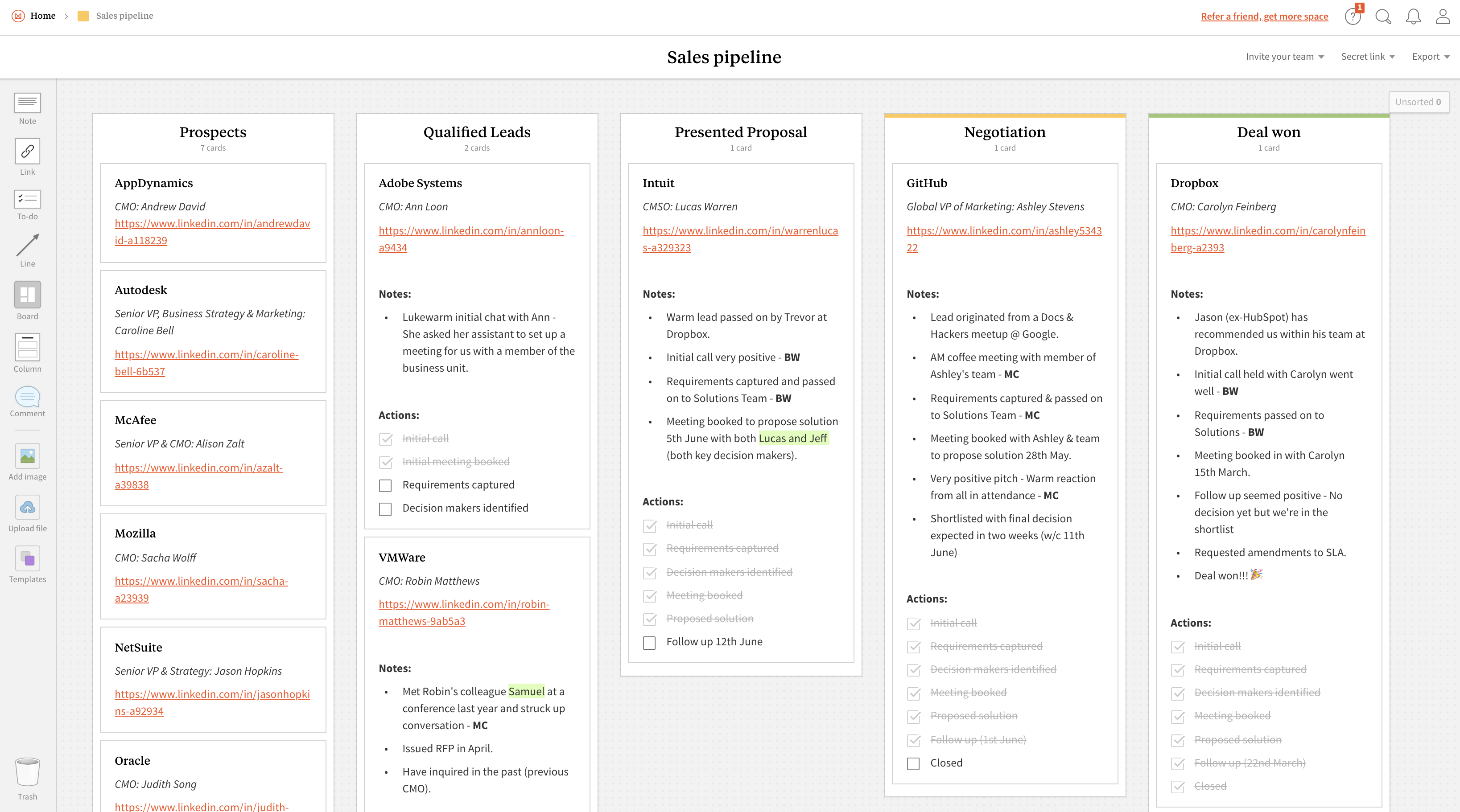
Task: Open the Upload file tool
Action: coord(27,513)
